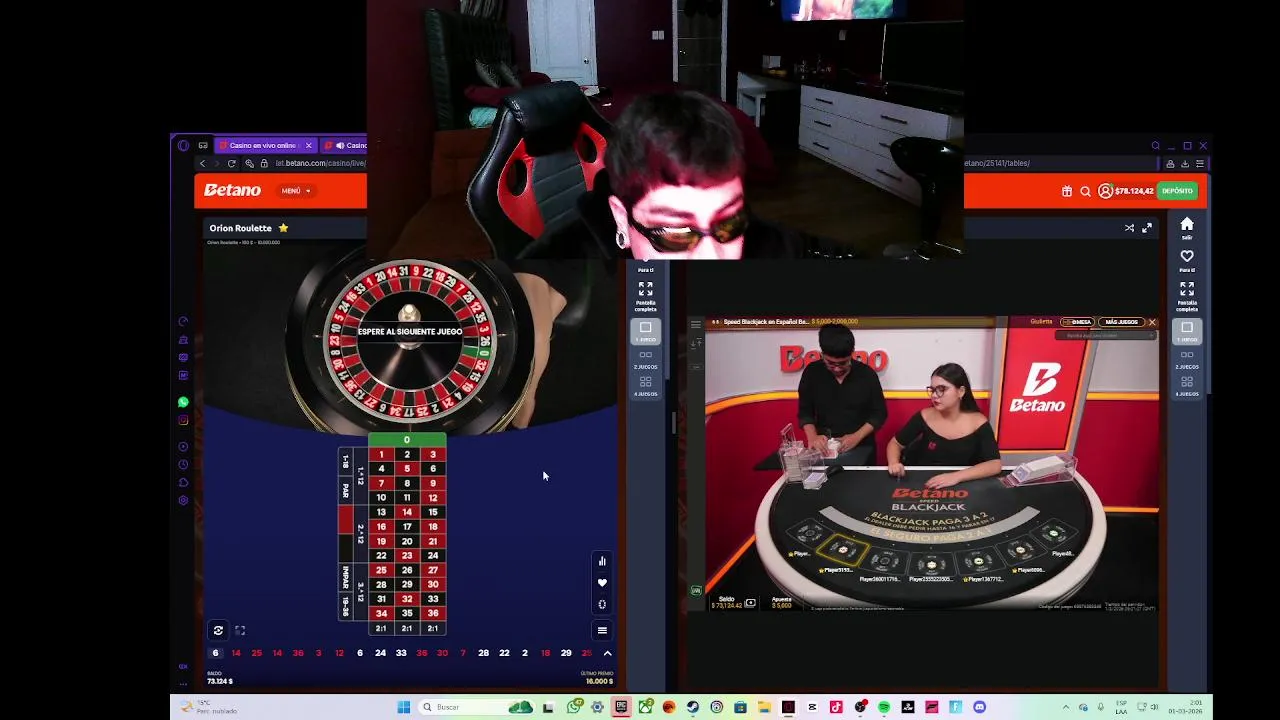Open roulette favorite bets heart icon
1280x720 pixels.
(602, 583)
